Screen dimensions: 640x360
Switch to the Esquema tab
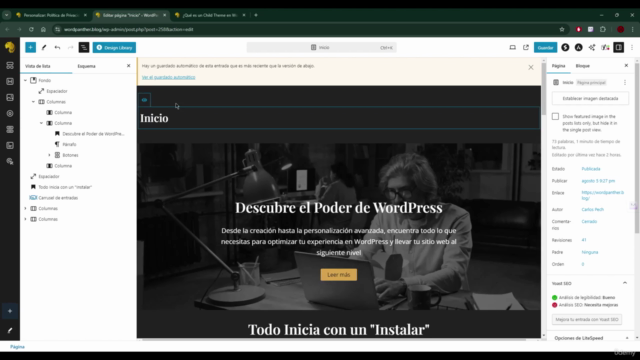[87, 66]
